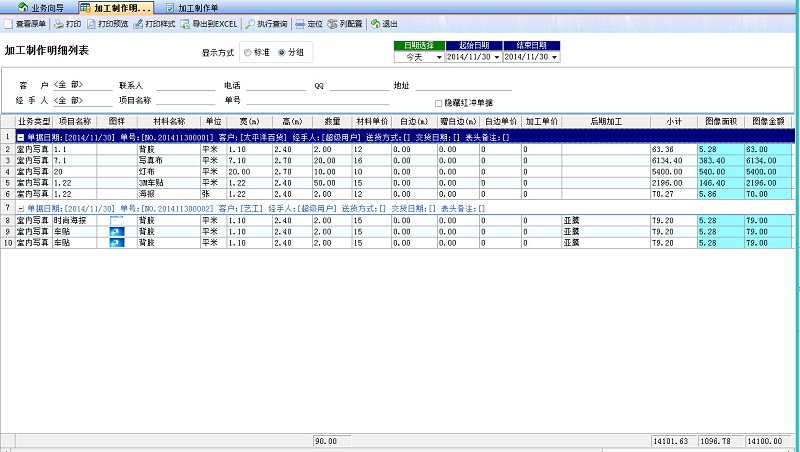Viewport: 800px width, 452px height.
Task: Click the 定位 locate icon
Action: click(300, 23)
